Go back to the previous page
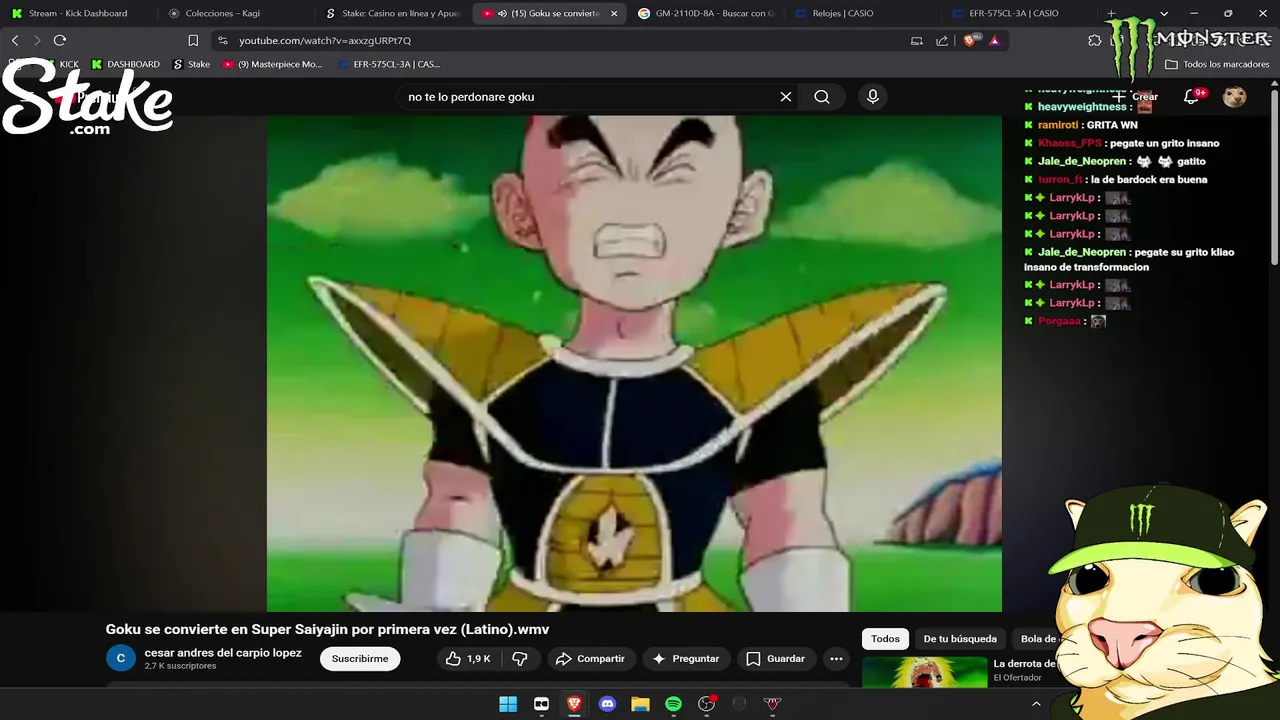 15,40
